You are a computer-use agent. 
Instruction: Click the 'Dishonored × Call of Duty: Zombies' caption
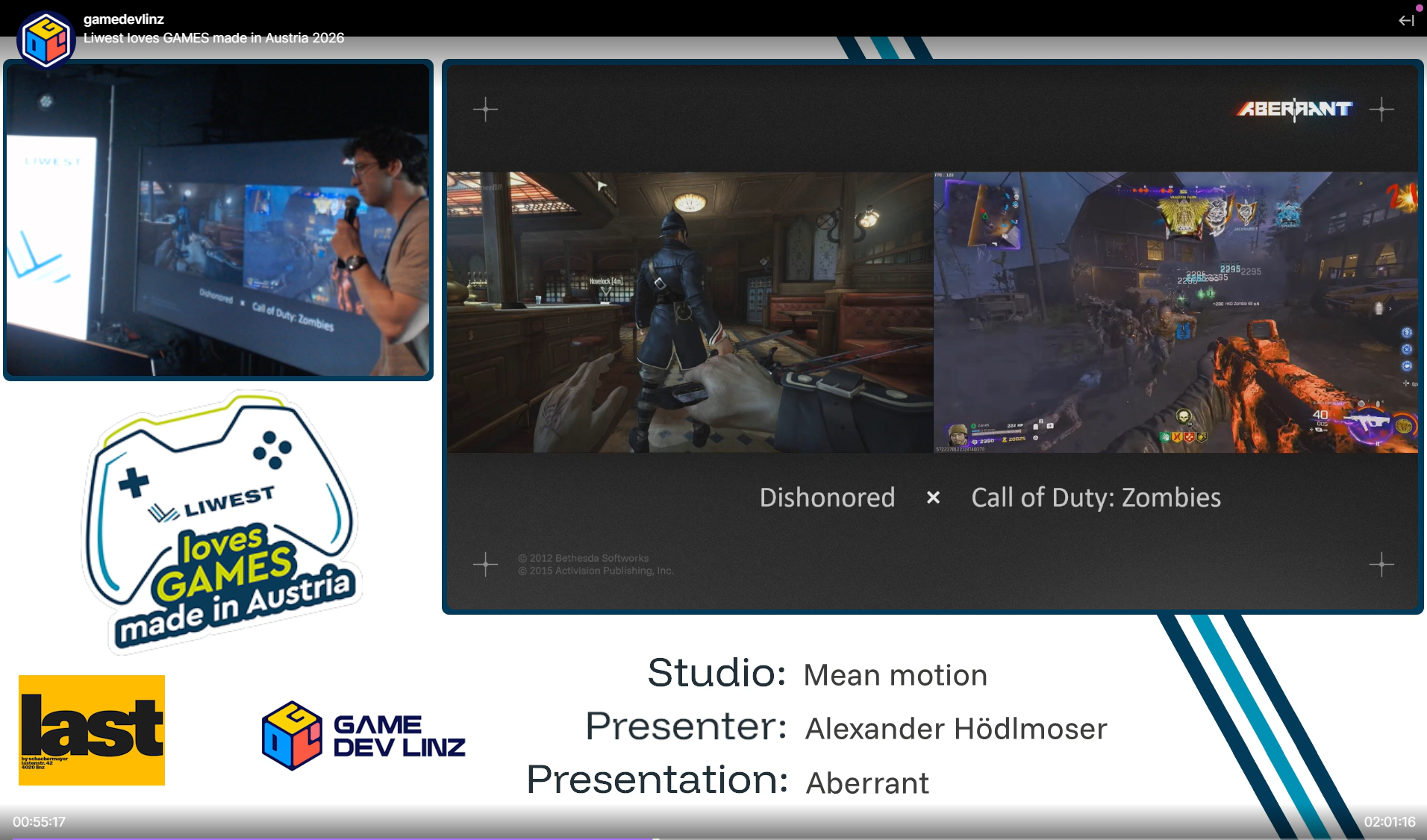(989, 498)
